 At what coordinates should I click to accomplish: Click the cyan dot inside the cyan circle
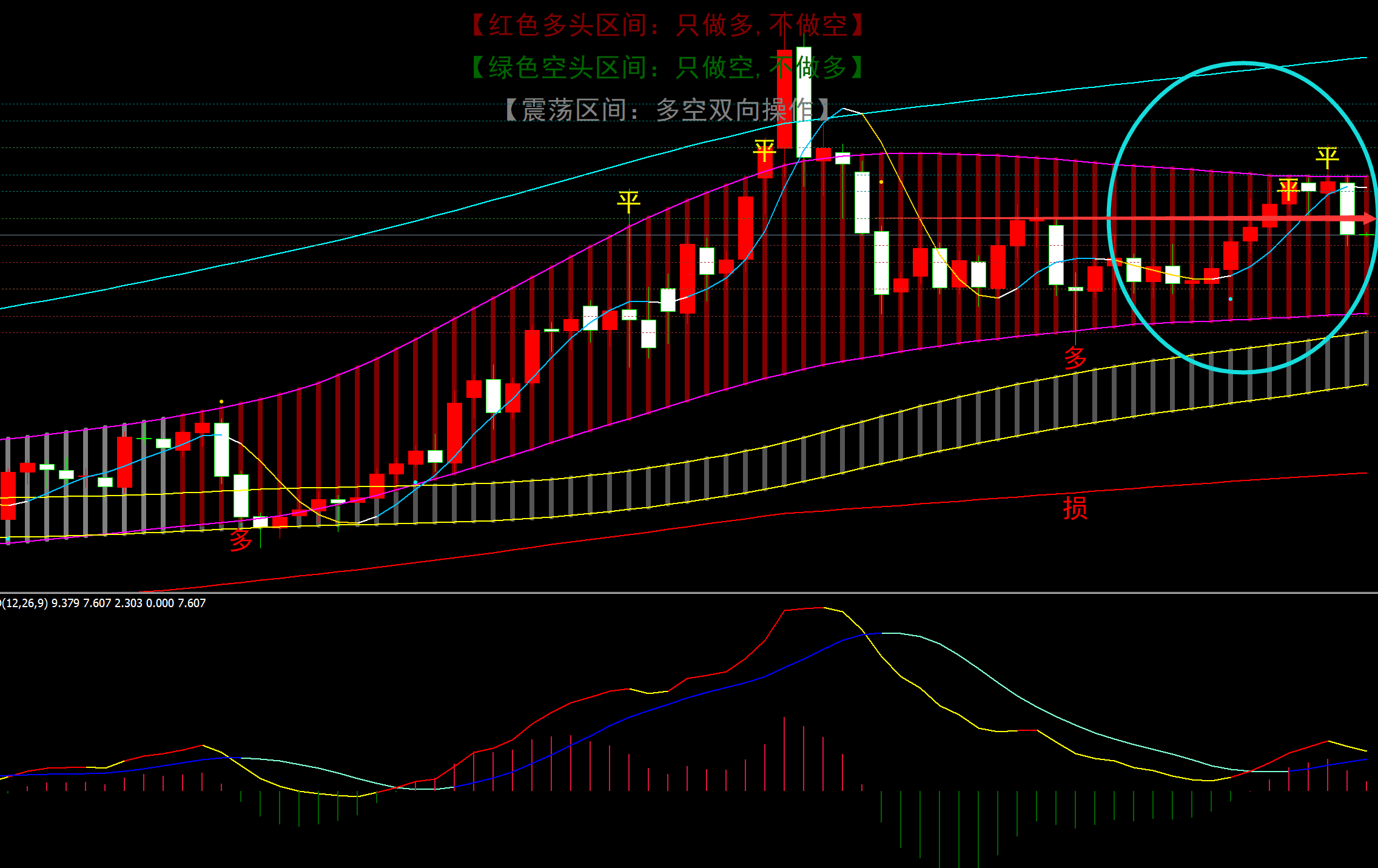(x=1231, y=299)
